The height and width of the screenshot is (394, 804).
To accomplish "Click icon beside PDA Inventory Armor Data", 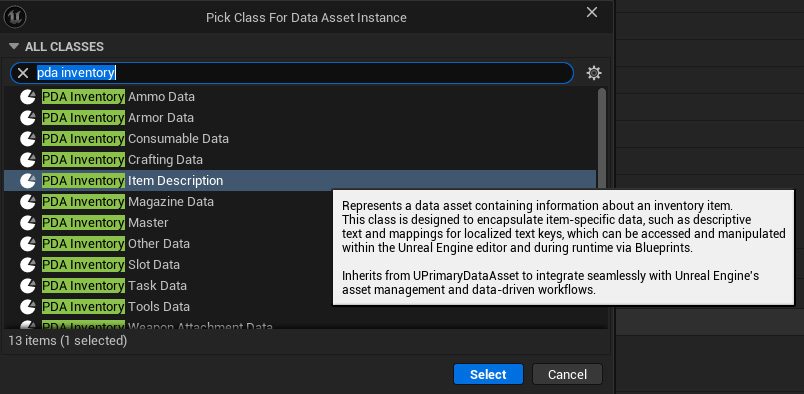I will click(x=28, y=118).
